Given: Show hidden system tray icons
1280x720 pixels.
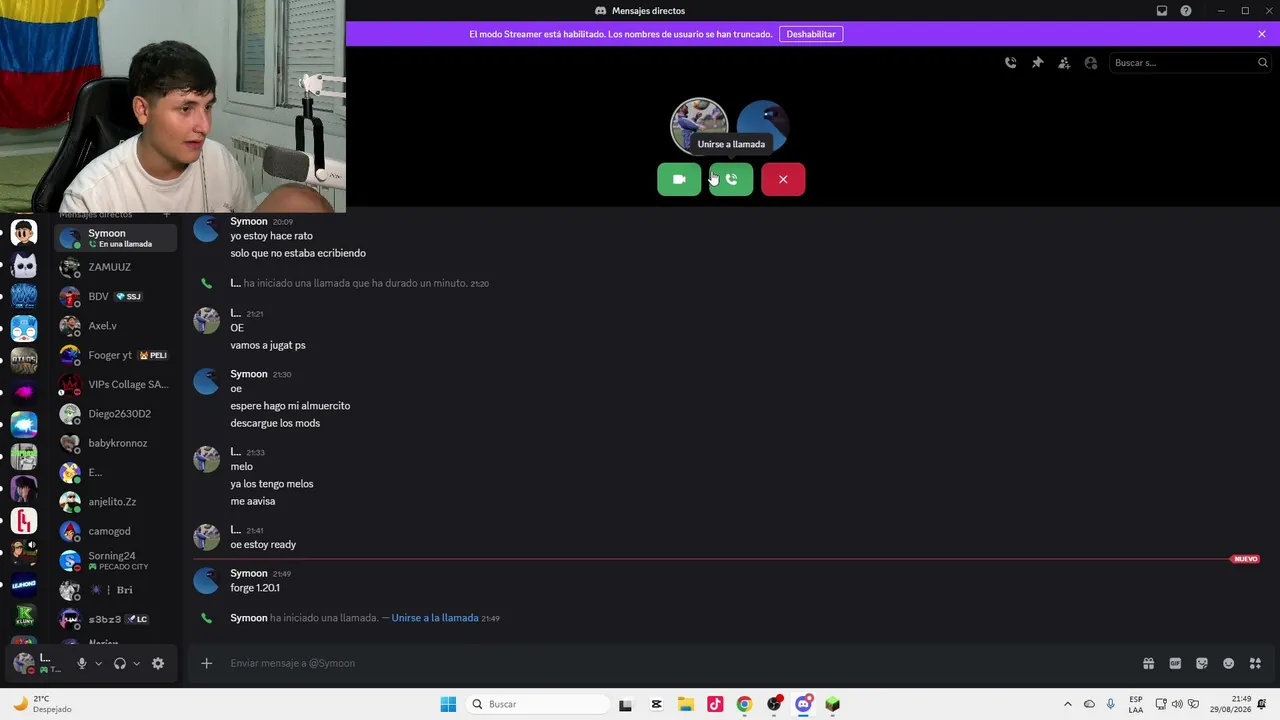Looking at the screenshot, I should 1067,704.
